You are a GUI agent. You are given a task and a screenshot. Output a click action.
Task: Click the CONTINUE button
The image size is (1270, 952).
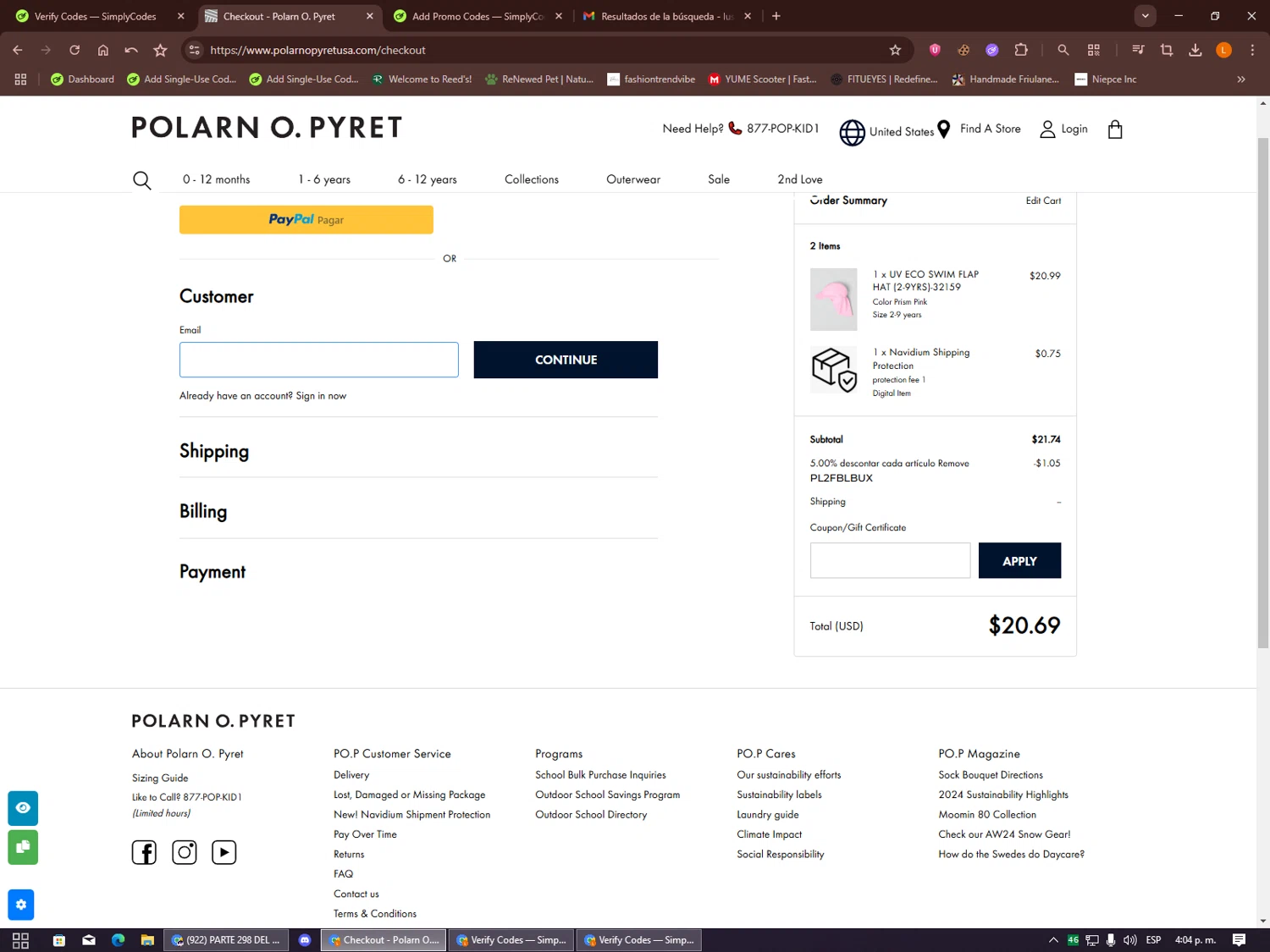566,360
